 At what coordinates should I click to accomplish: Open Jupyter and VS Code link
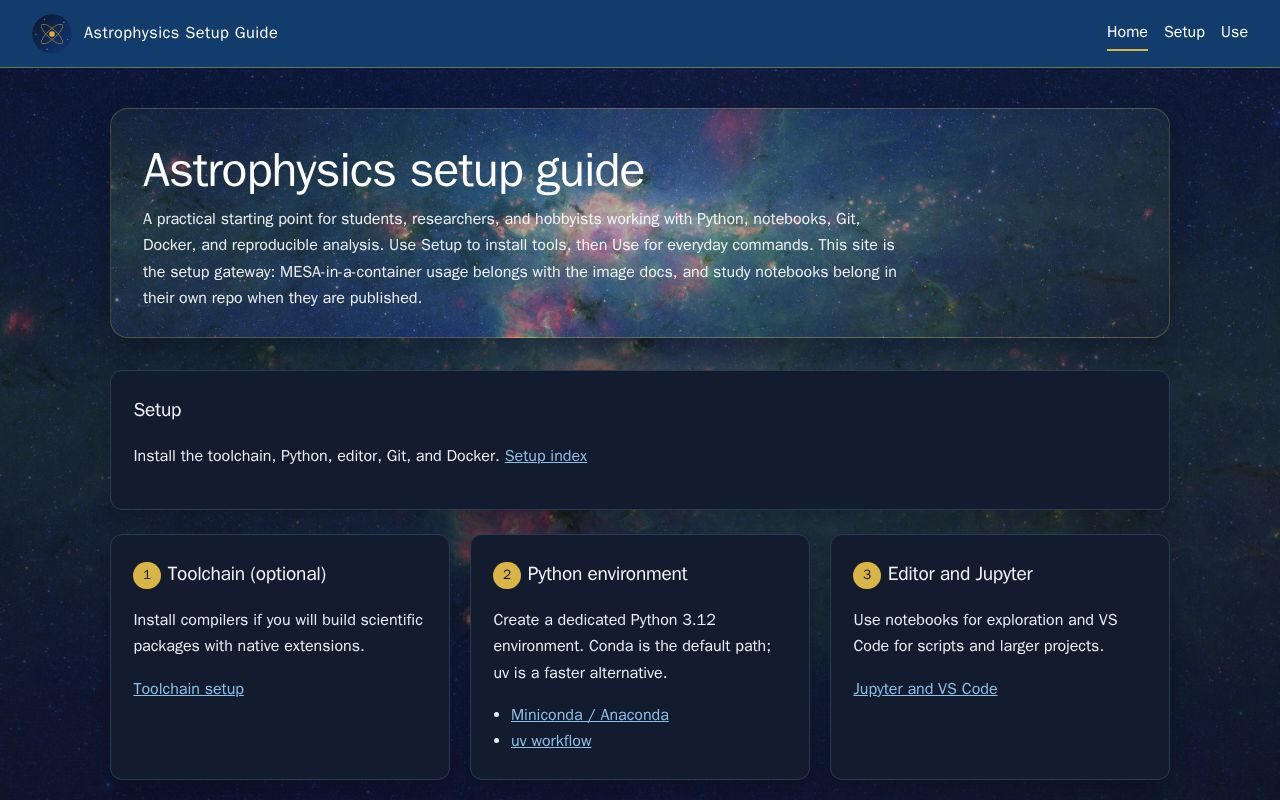(x=925, y=689)
